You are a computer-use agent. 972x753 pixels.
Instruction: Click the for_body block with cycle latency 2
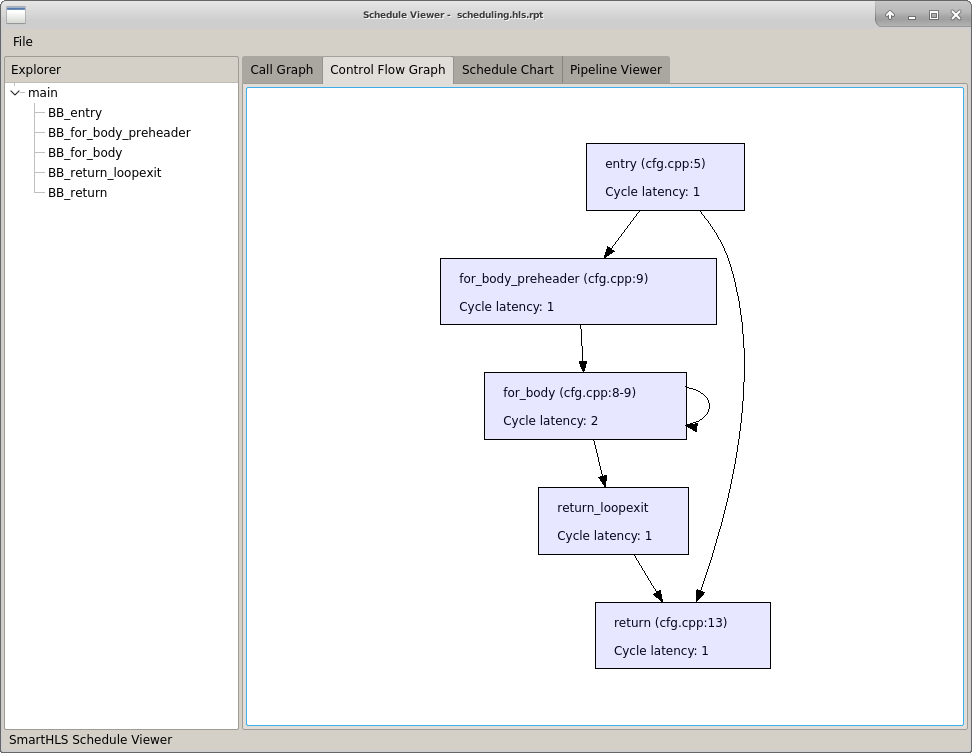584,406
